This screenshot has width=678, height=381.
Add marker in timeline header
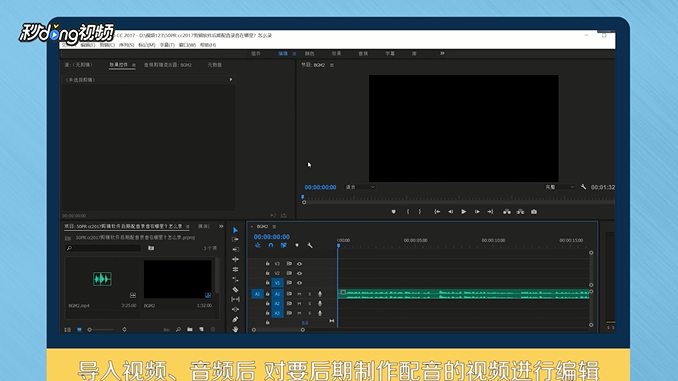click(297, 245)
